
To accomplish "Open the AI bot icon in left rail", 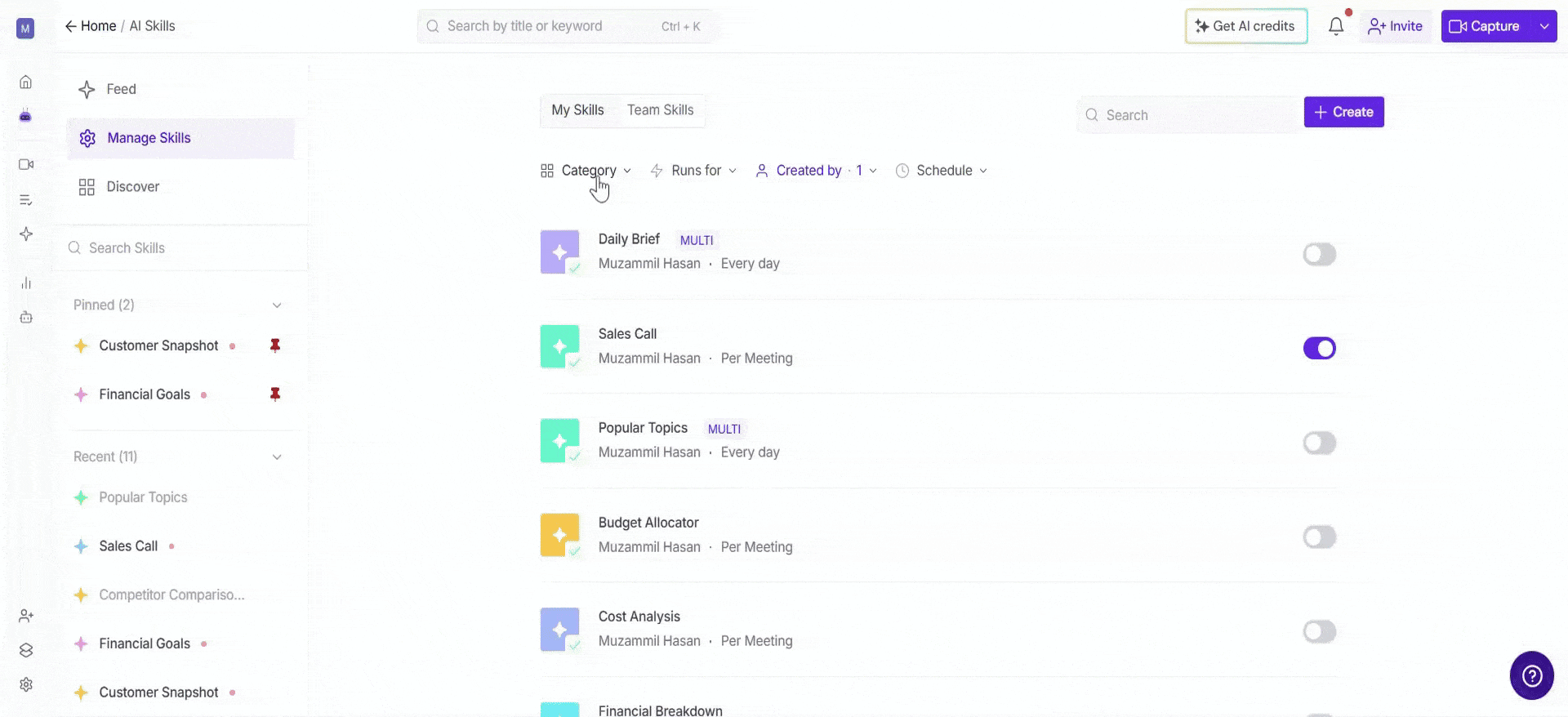I will pyautogui.click(x=26, y=116).
